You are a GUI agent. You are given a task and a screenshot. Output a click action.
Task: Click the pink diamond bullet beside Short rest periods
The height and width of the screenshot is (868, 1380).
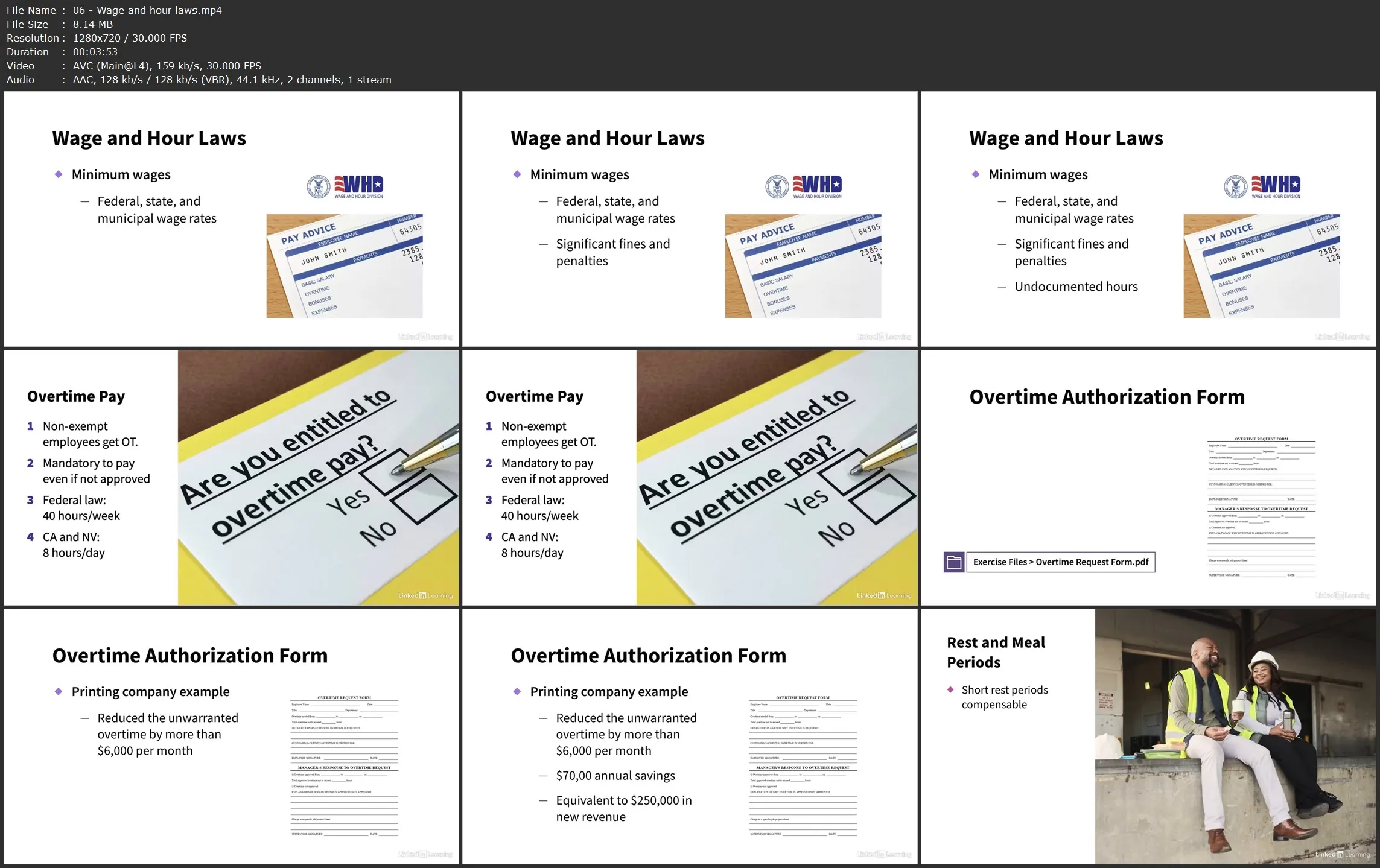(x=950, y=689)
